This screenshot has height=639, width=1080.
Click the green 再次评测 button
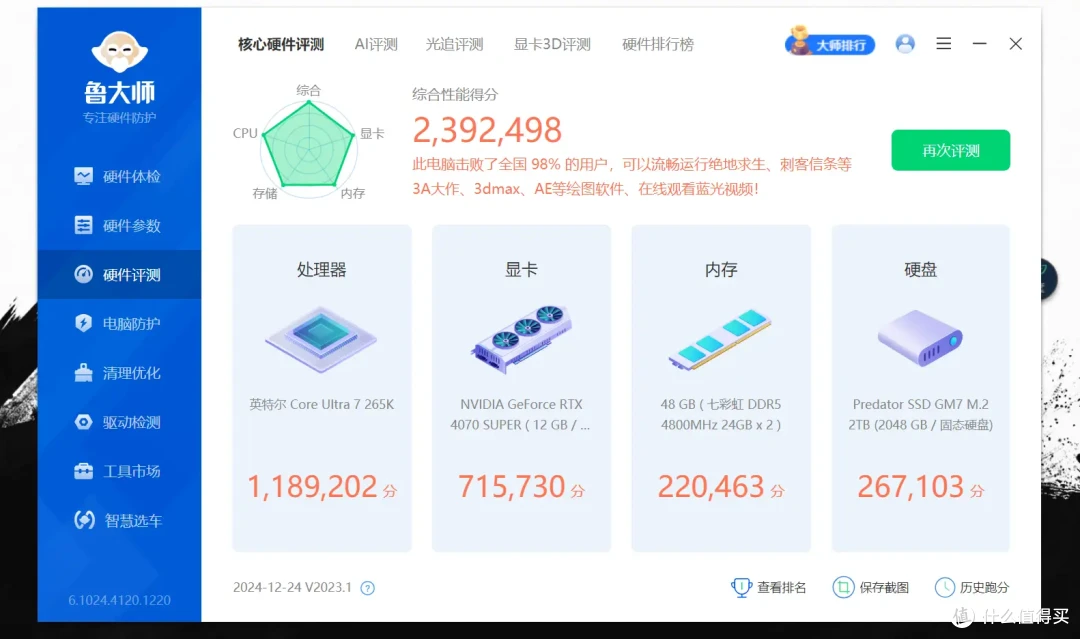pyautogui.click(x=951, y=150)
